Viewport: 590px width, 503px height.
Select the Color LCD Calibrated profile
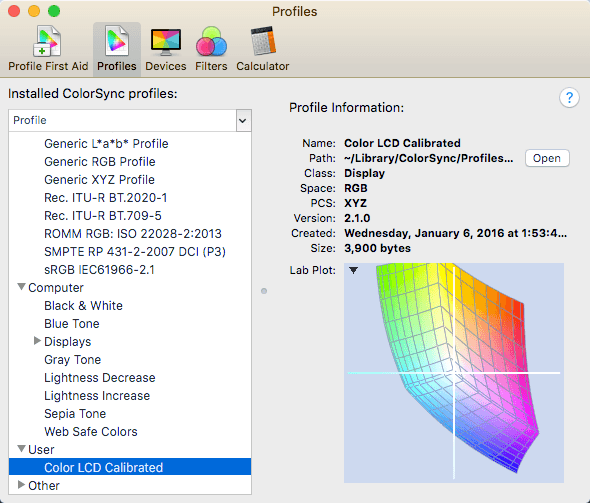click(130, 467)
